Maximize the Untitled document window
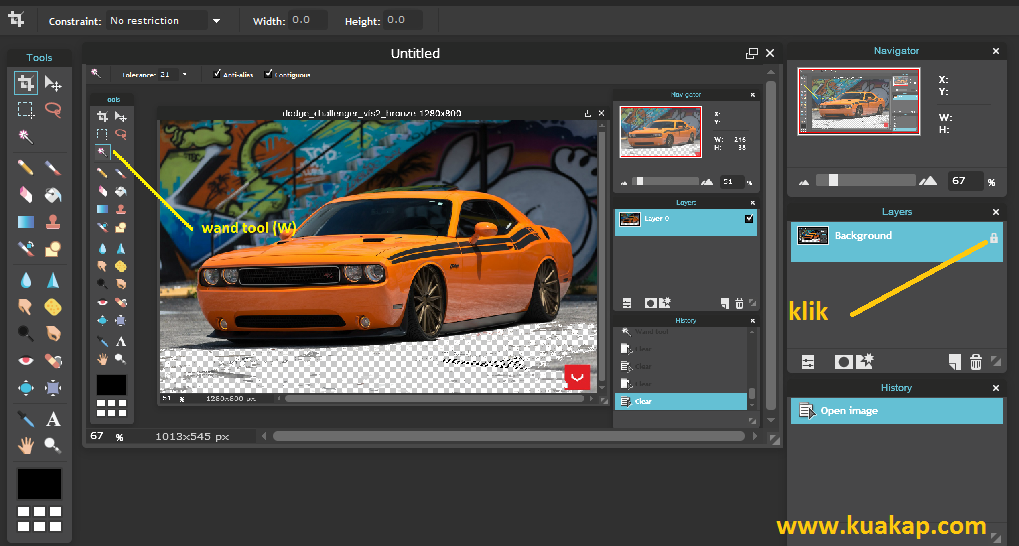Screen dimensions: 1019x546 (x=751, y=53)
